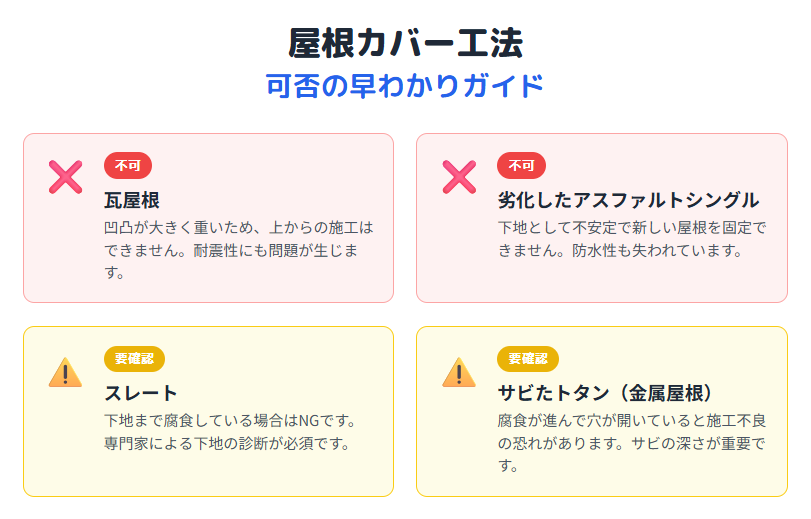The image size is (811, 519).
Task: Click the description starting 腐食が進んで穴が開いている
Action: point(632,443)
